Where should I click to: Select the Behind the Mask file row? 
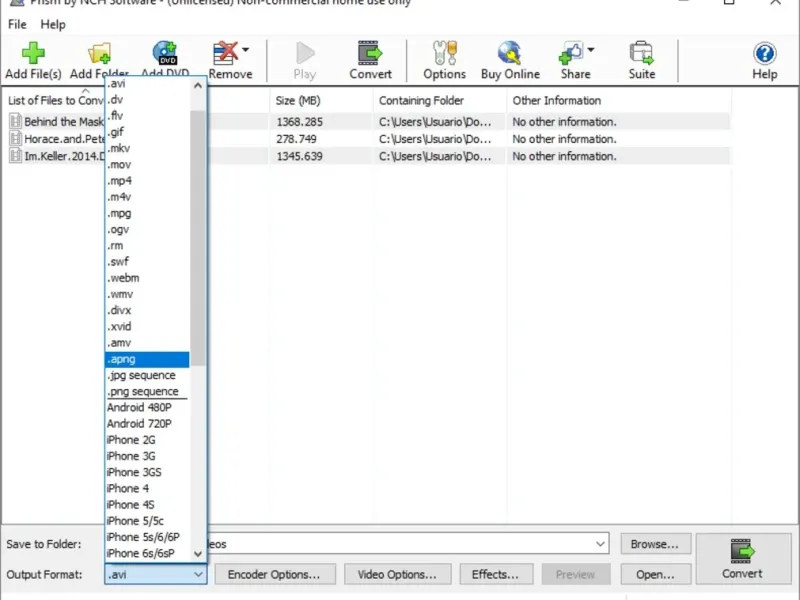click(368, 121)
